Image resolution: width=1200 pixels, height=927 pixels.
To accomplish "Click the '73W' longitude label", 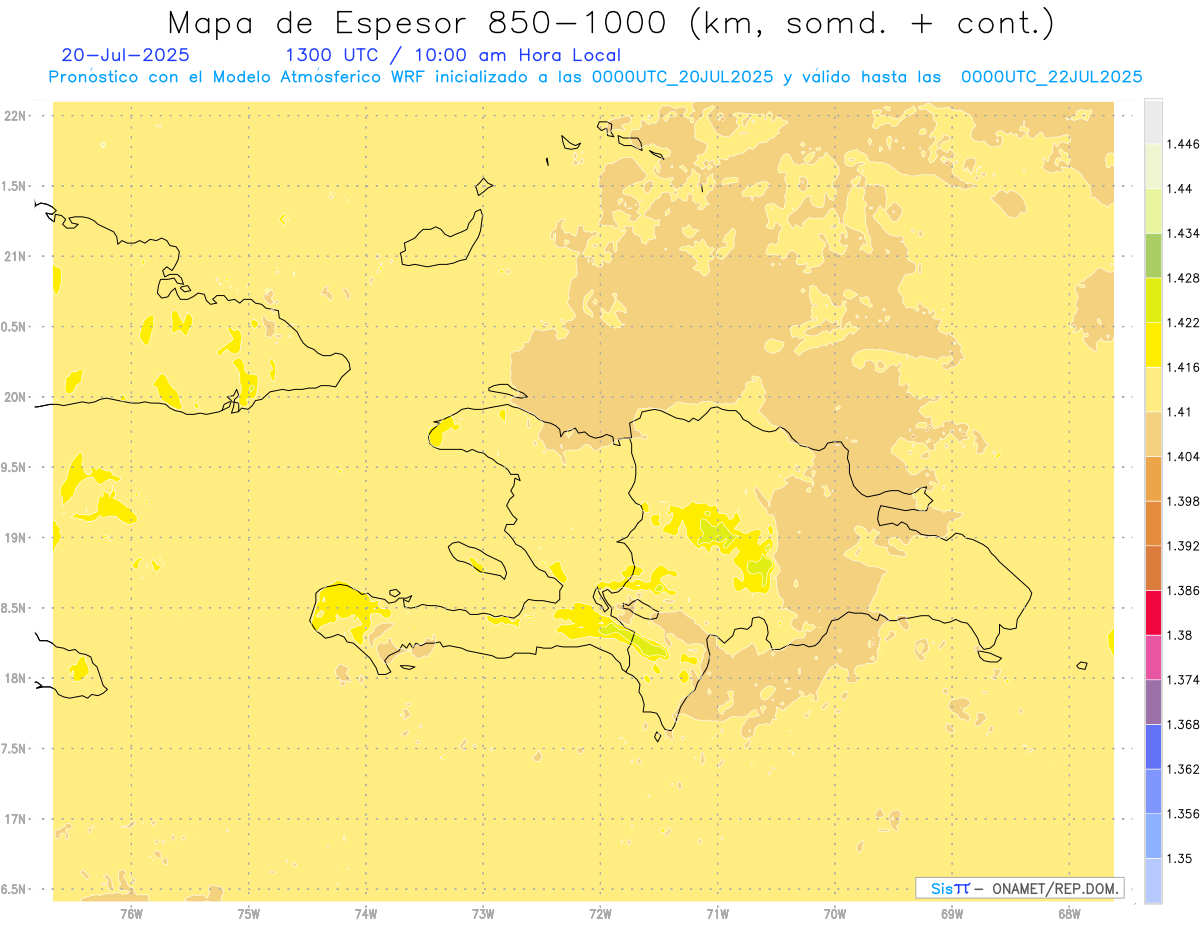I will [483, 913].
